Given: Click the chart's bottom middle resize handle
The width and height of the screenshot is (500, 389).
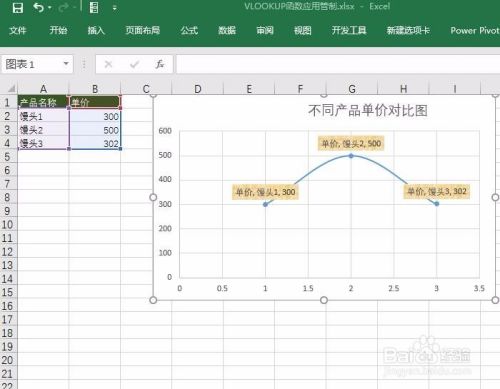Looking at the screenshot, I should pyautogui.click(x=324, y=300).
